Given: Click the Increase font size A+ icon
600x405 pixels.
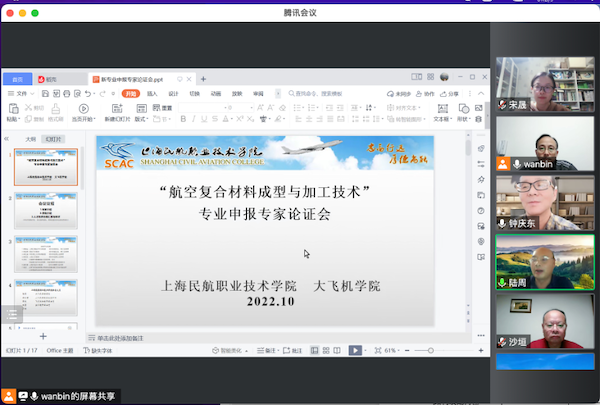Looking at the screenshot, I should pos(260,108).
